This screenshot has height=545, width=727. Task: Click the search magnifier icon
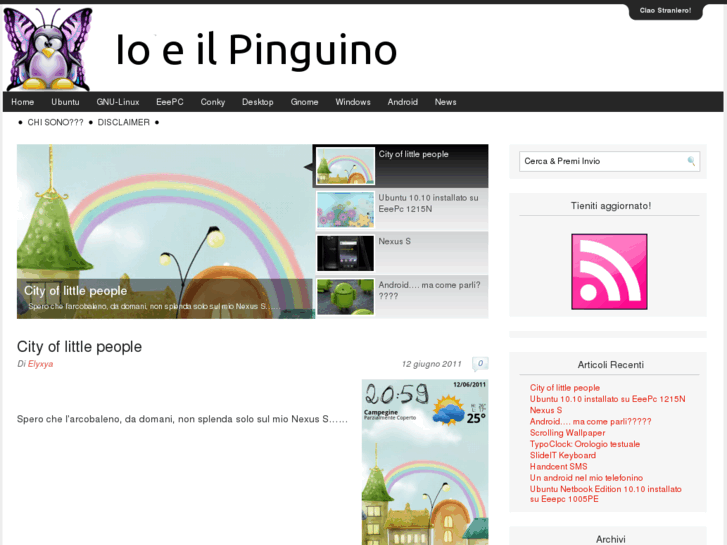[x=691, y=161]
